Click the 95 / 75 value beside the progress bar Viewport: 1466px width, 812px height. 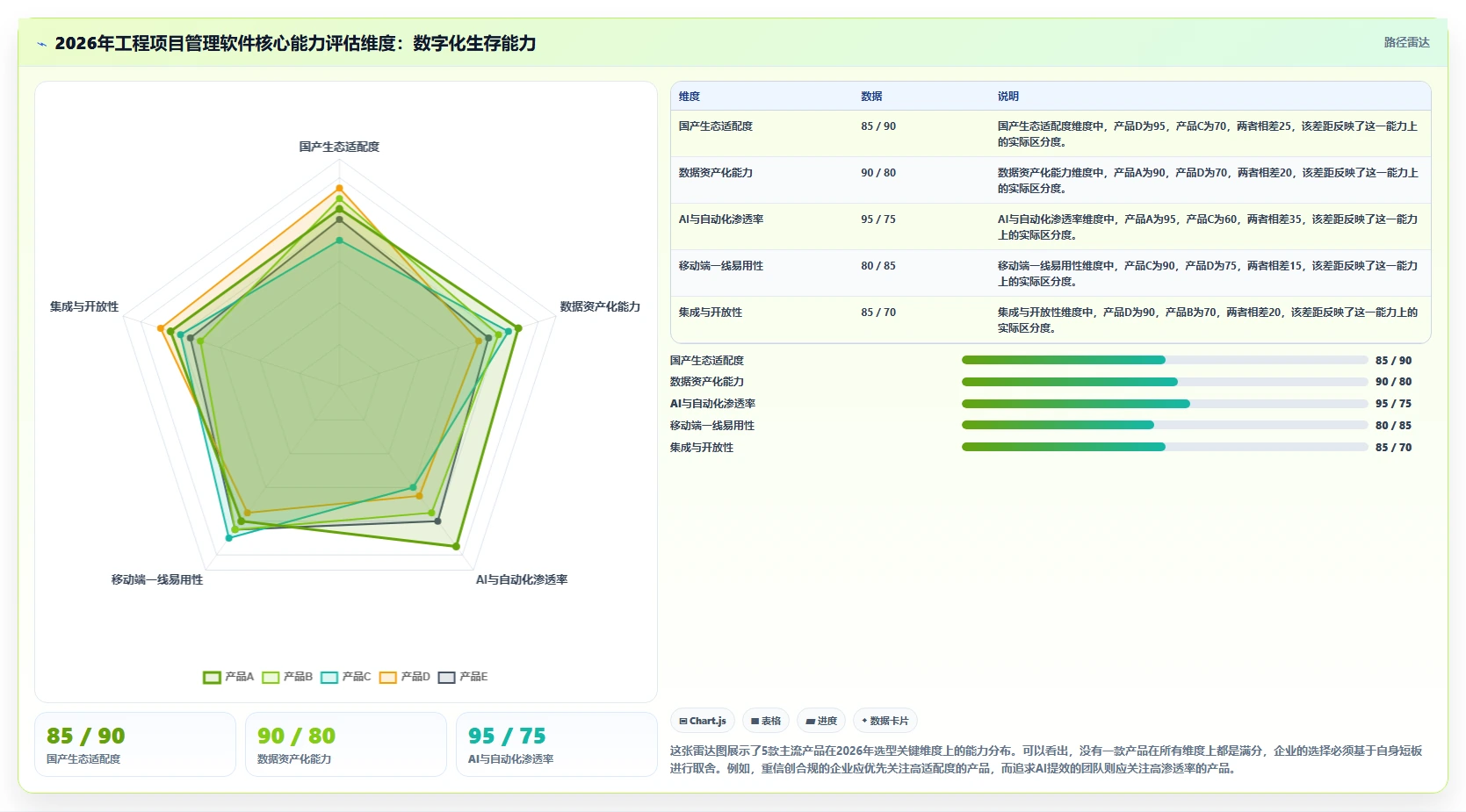tap(1394, 404)
